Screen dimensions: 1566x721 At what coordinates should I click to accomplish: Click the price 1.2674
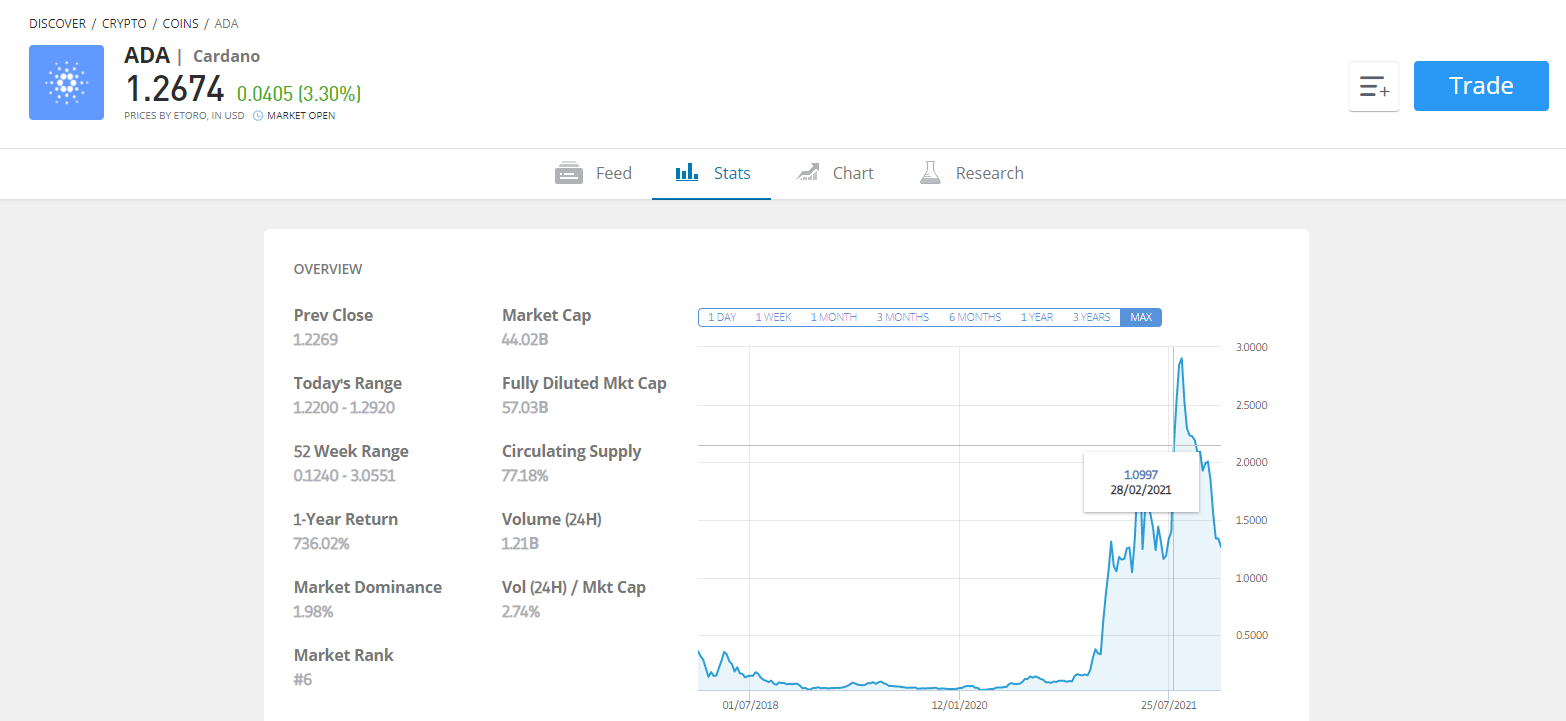click(x=174, y=90)
